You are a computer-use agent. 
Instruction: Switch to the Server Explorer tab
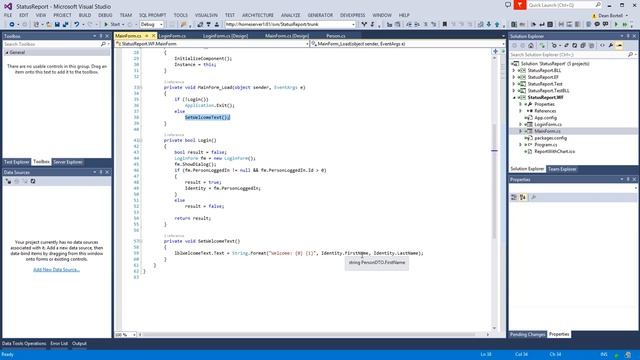(68, 162)
